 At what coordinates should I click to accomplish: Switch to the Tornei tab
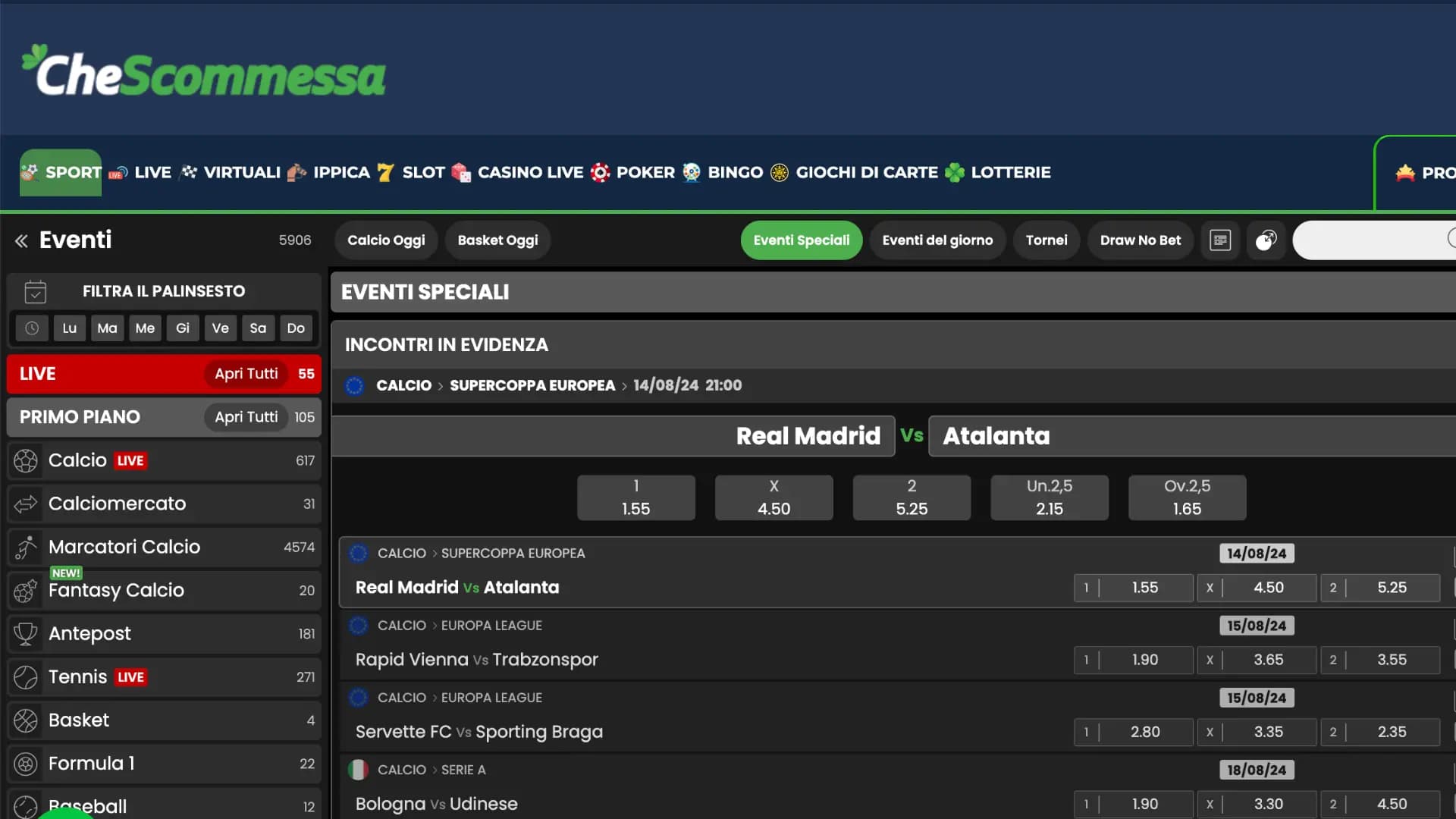point(1046,240)
